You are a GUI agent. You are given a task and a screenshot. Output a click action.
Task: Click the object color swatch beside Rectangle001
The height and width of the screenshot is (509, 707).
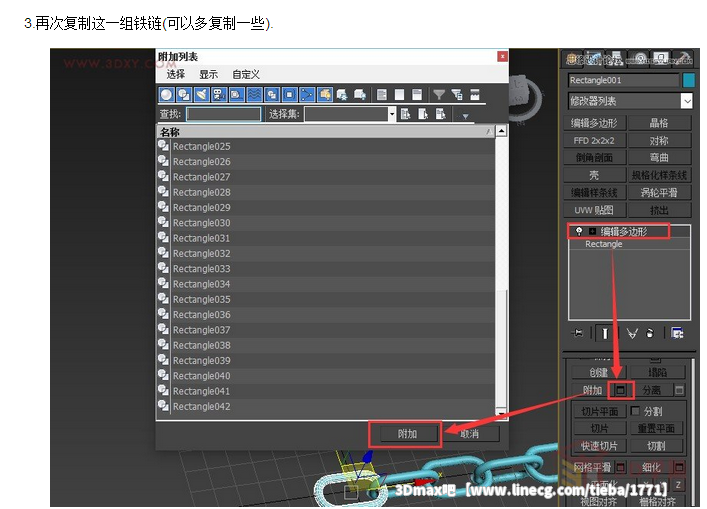point(688,80)
